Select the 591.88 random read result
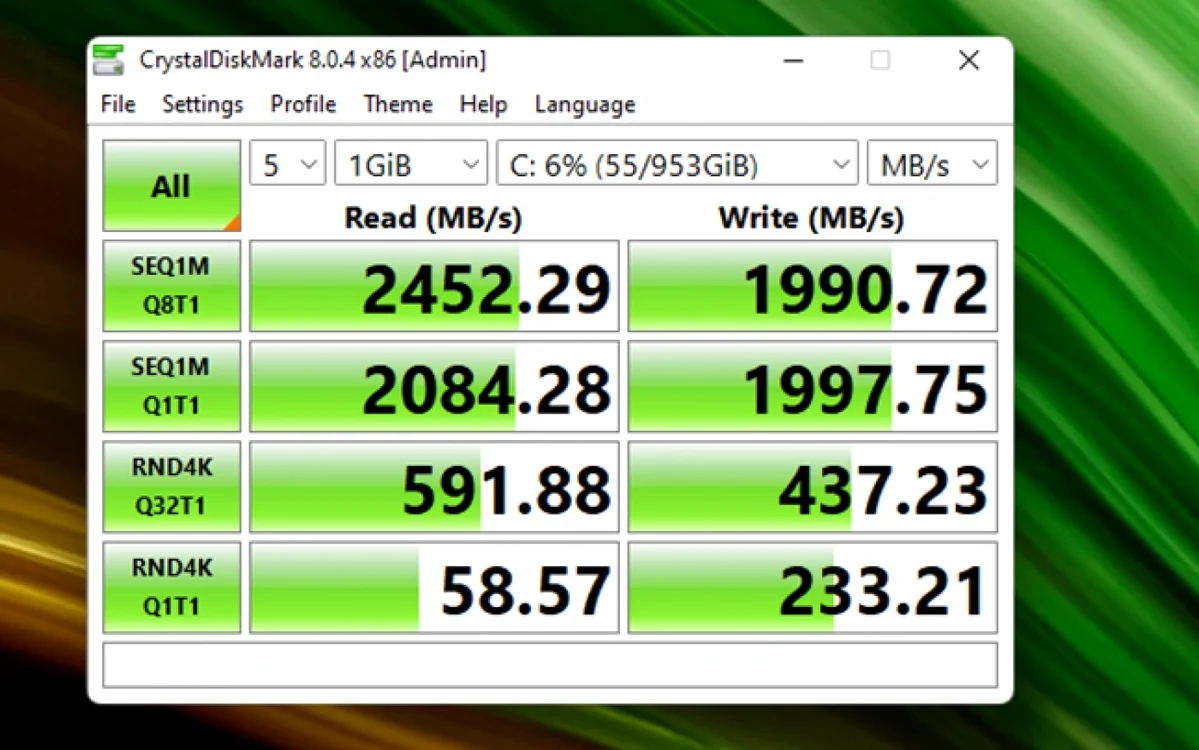Image resolution: width=1199 pixels, height=750 pixels. (434, 487)
